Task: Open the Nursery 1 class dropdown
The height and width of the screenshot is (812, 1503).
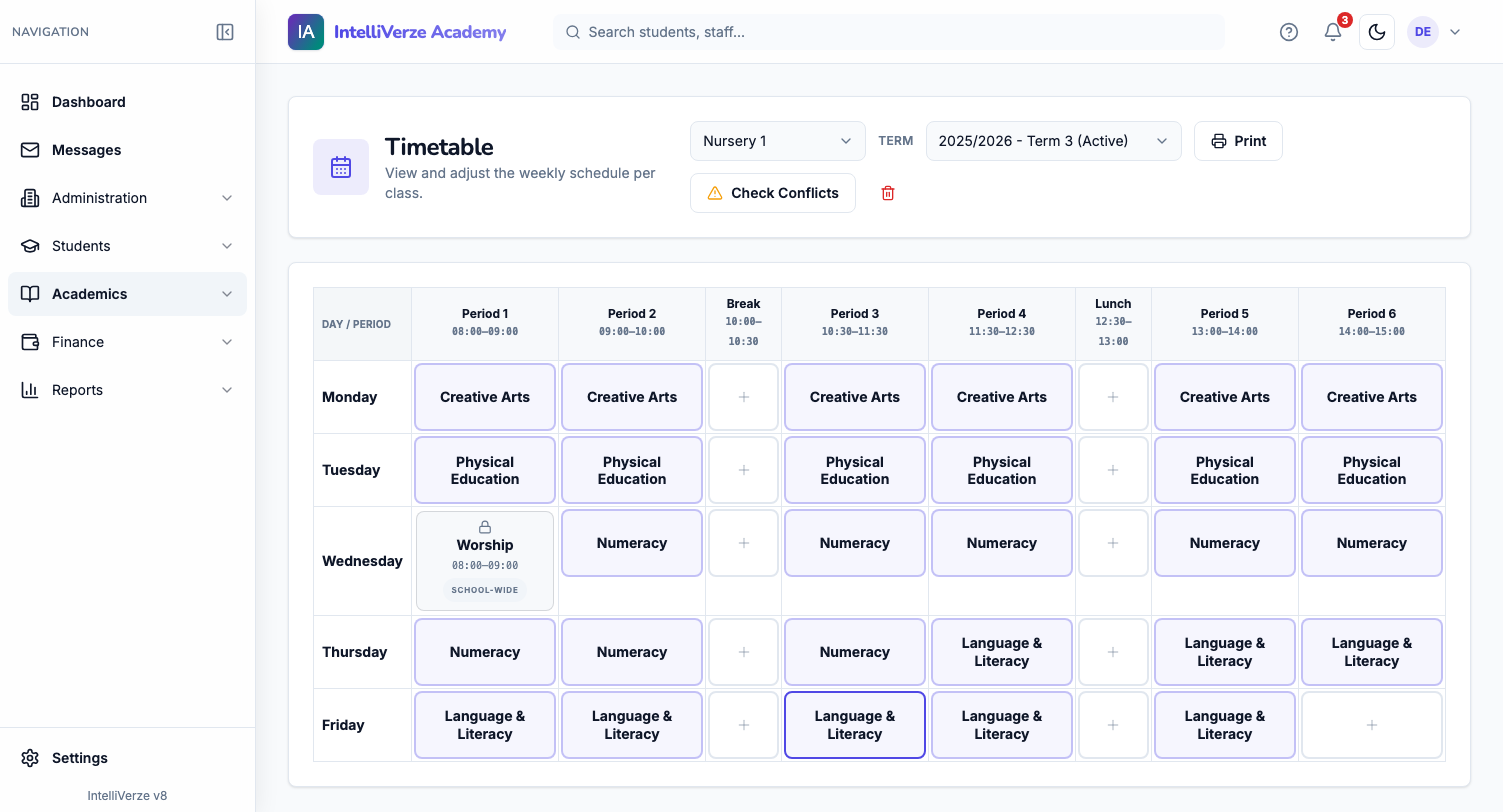Action: [x=778, y=141]
